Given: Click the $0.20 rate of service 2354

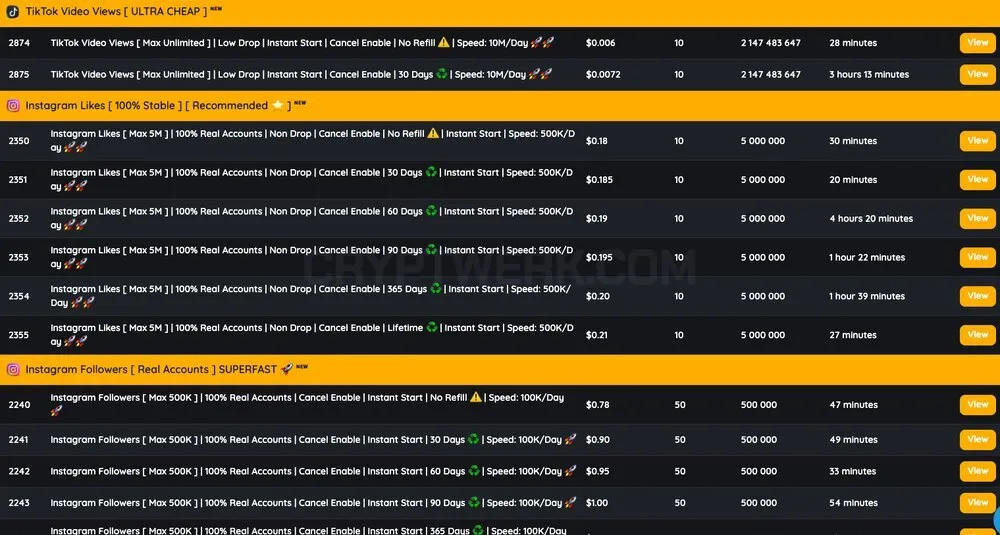Looking at the screenshot, I should click(x=598, y=297).
